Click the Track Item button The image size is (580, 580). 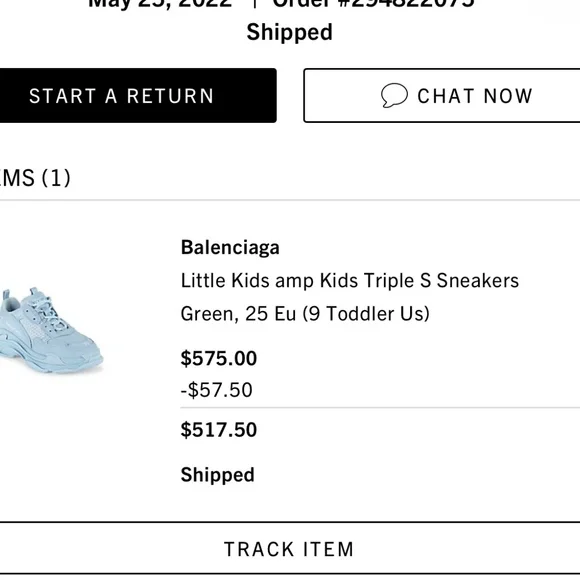point(290,549)
